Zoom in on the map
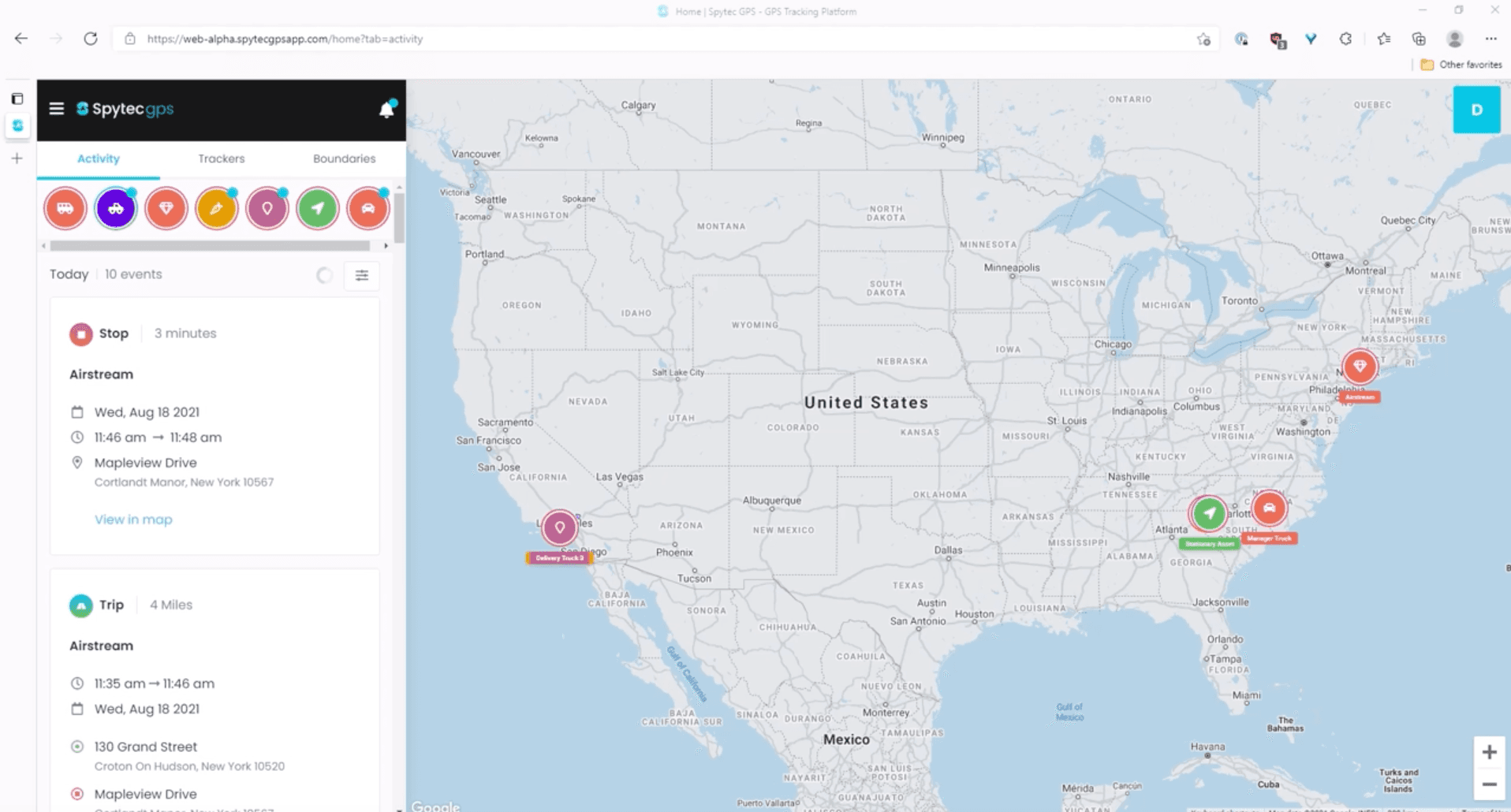Screen dimensions: 1511x812 (x=1489, y=752)
